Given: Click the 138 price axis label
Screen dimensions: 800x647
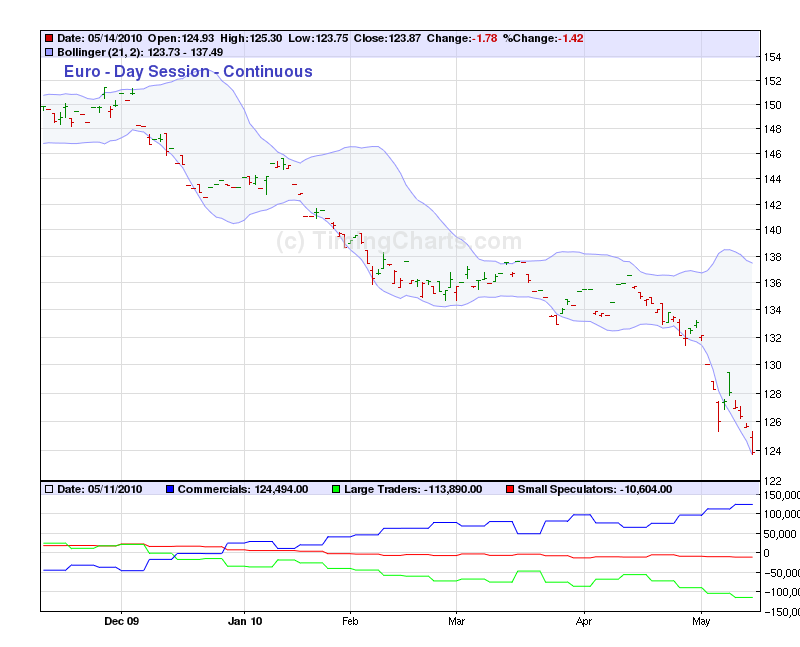Looking at the screenshot, I should [771, 257].
